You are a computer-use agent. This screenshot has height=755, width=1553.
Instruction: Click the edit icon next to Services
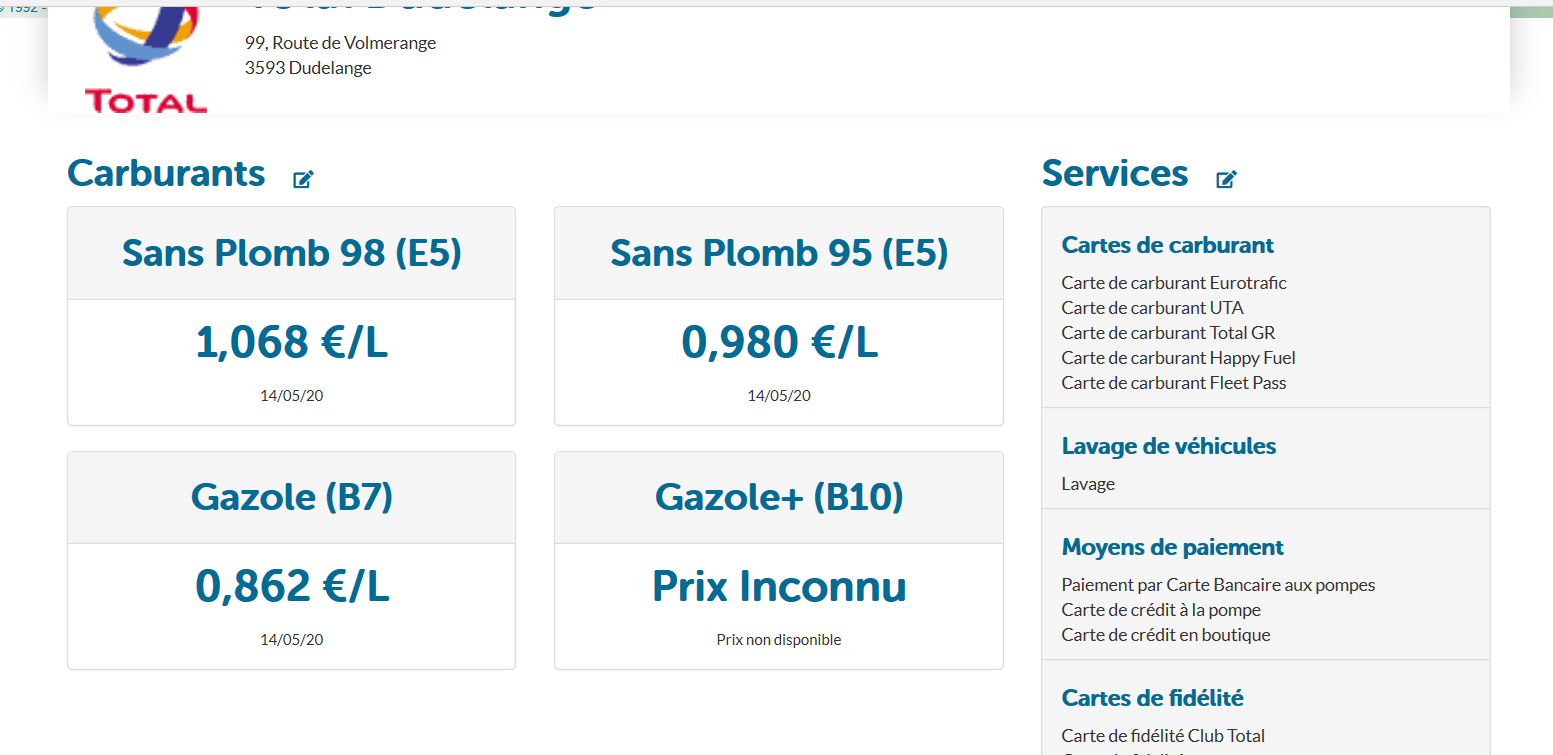[1226, 180]
